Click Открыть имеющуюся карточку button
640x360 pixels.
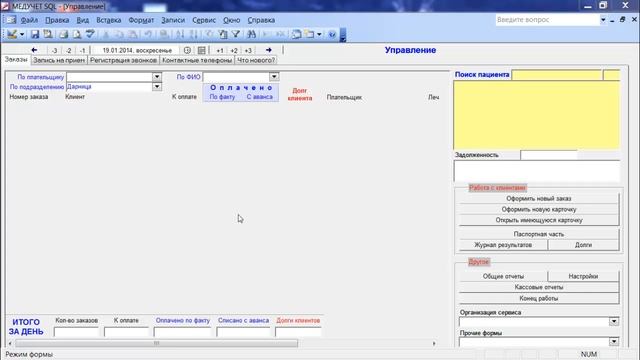[538, 220]
